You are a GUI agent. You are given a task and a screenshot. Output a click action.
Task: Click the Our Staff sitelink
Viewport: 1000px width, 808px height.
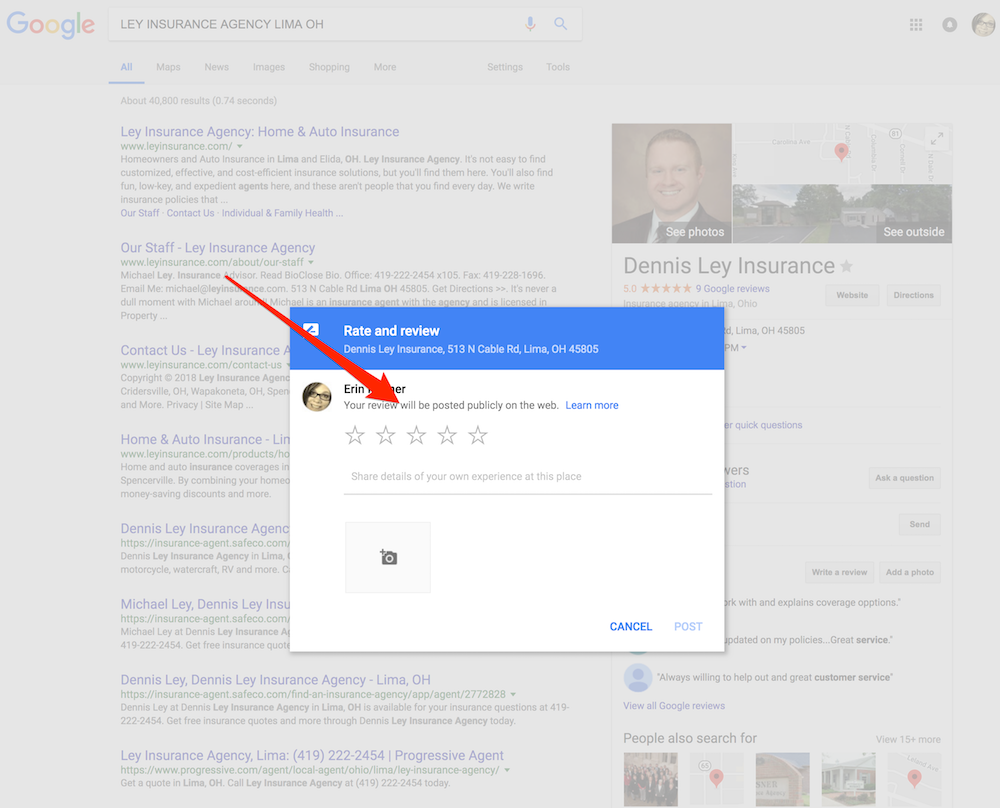140,213
